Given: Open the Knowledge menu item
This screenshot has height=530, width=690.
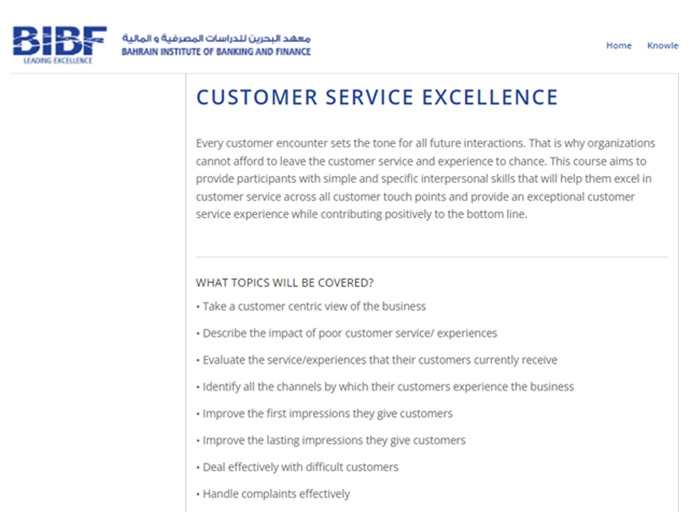Looking at the screenshot, I should pyautogui.click(x=663, y=45).
